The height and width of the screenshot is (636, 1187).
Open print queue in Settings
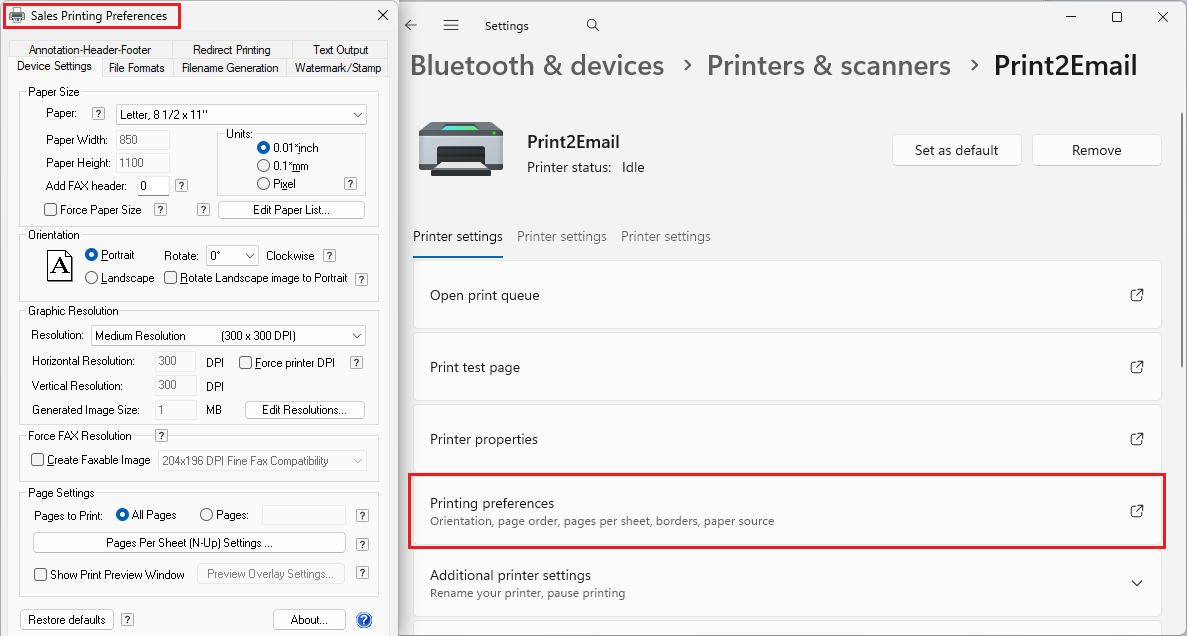click(x=787, y=295)
